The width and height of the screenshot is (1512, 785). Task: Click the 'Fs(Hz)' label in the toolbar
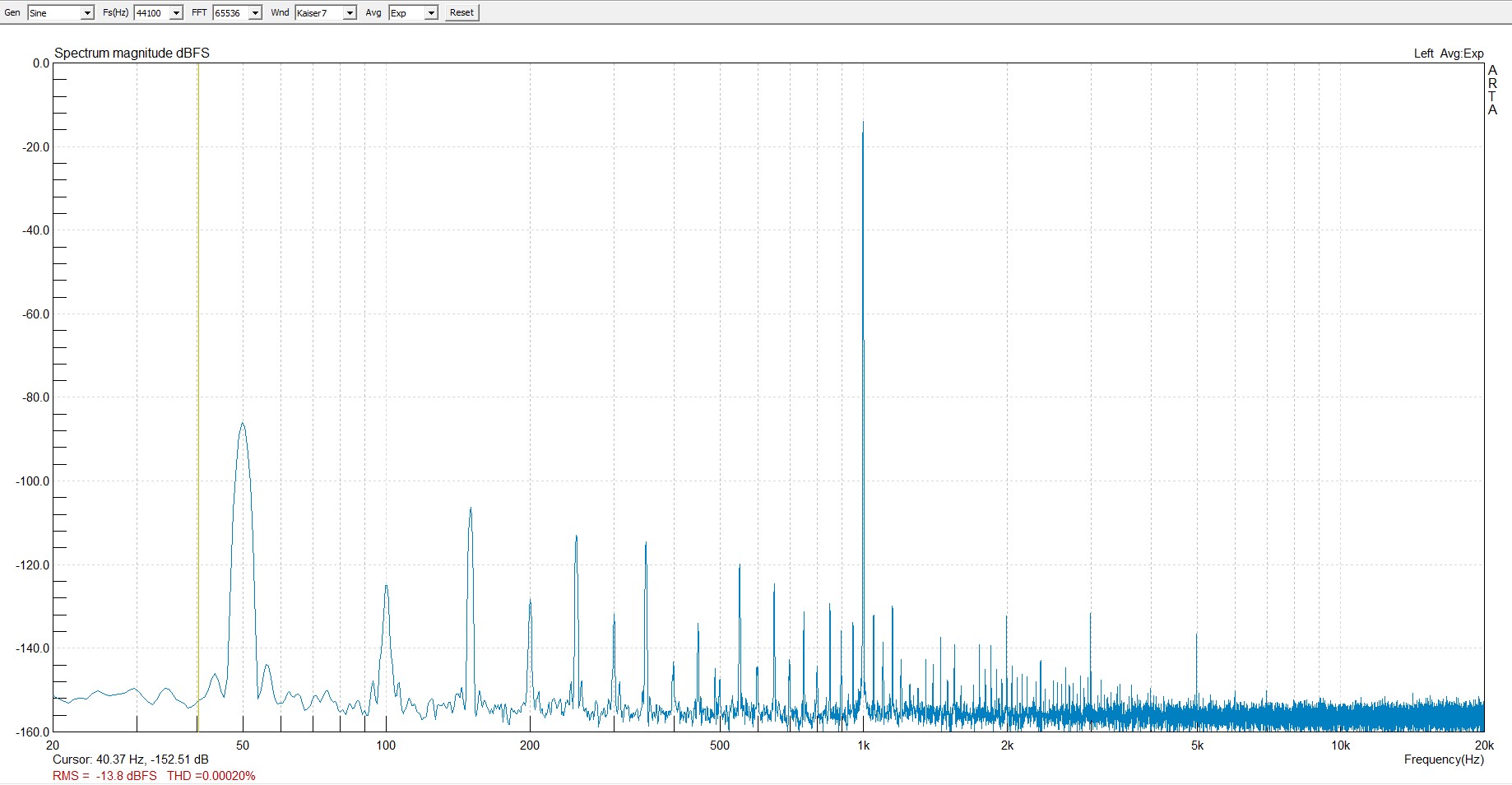tap(116, 12)
